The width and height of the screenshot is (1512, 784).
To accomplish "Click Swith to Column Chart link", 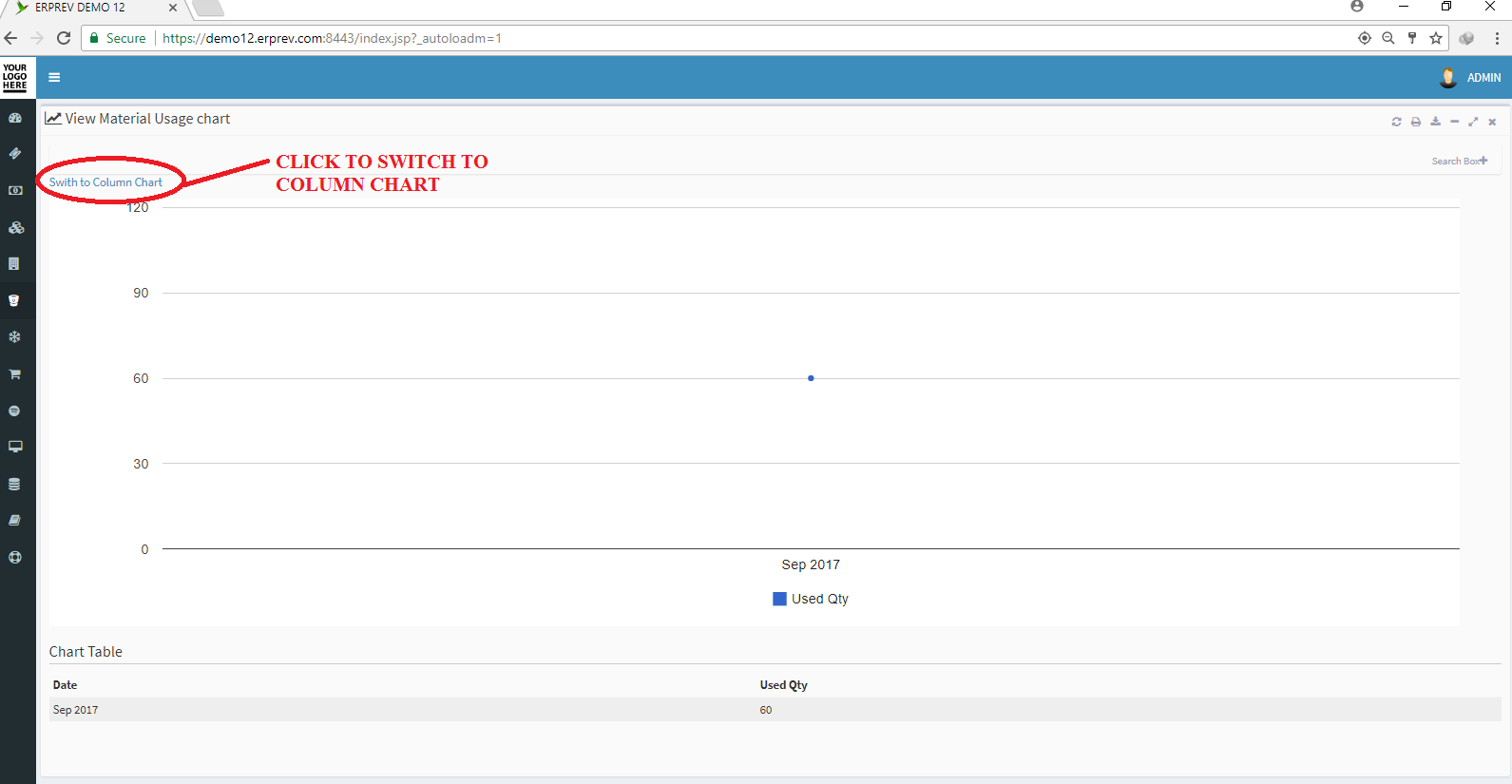I will point(105,182).
